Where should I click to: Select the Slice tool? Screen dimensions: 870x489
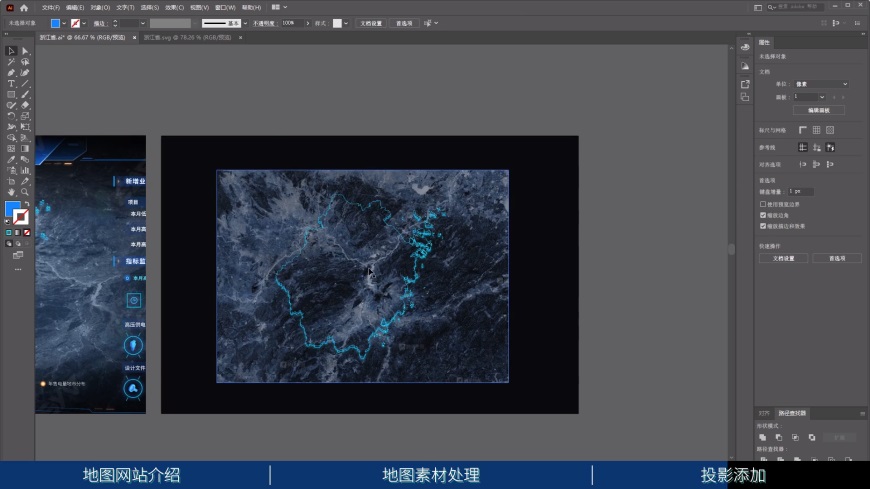tap(25, 181)
